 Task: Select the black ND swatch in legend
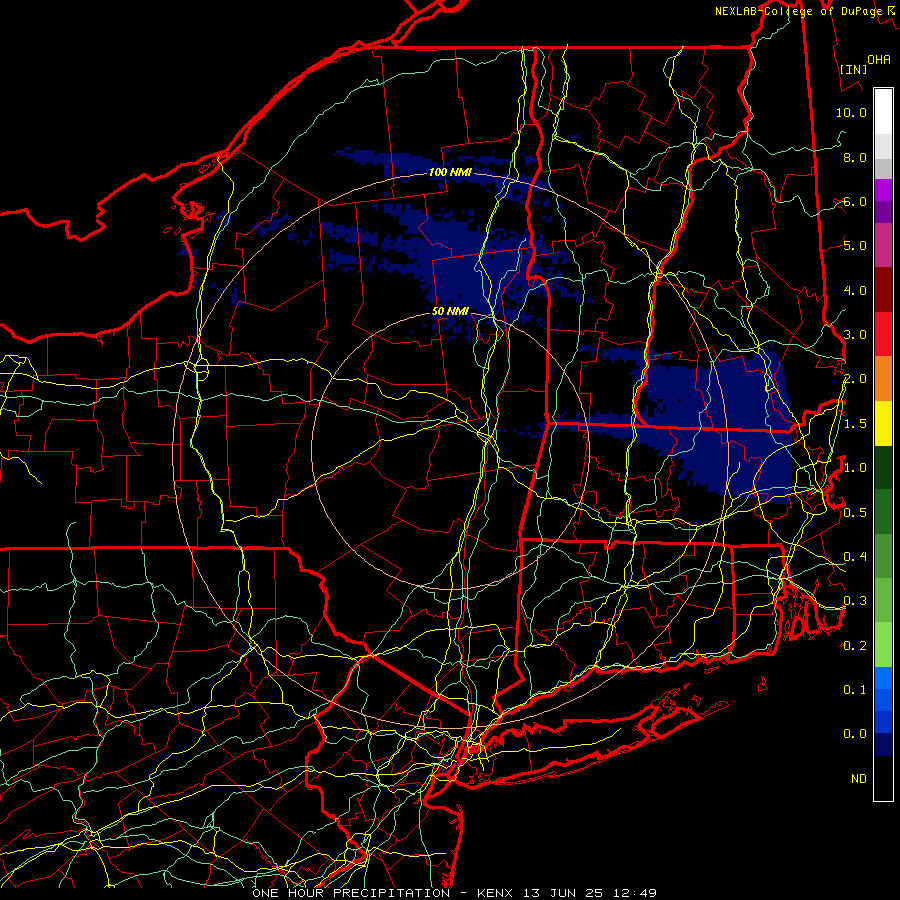point(883,778)
